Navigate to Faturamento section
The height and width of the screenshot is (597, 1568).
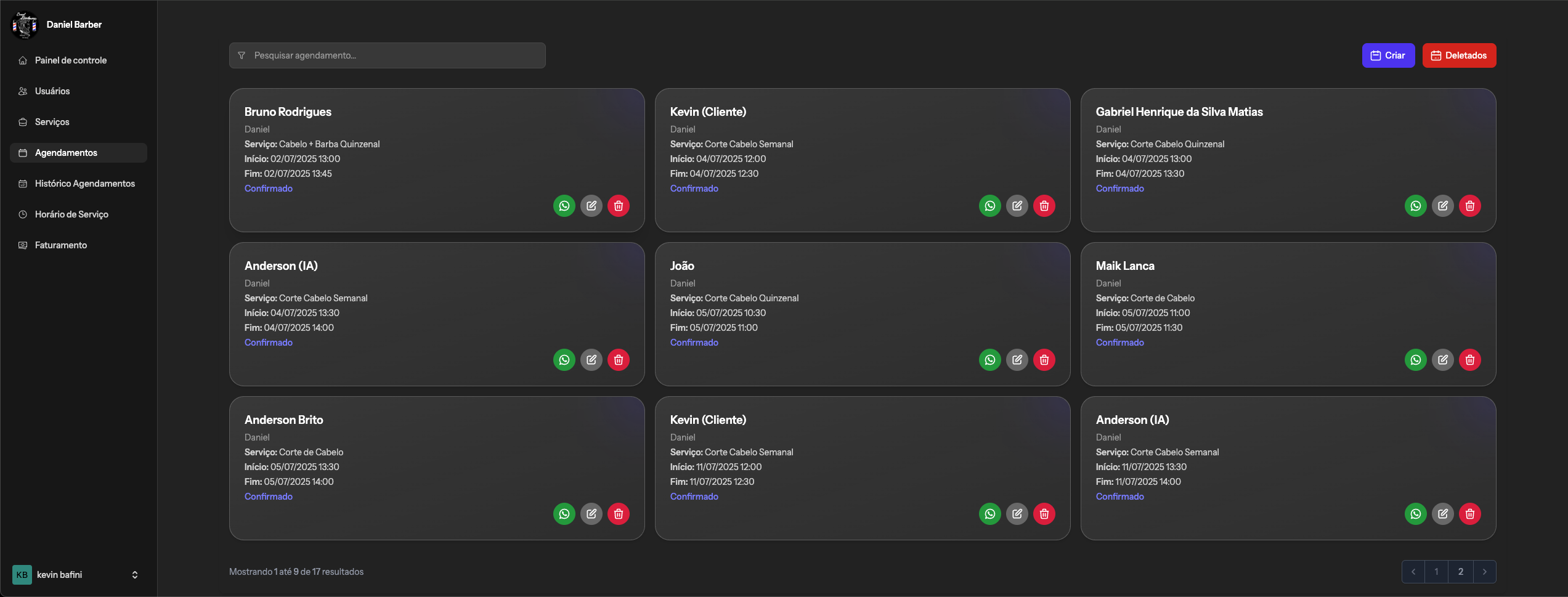point(61,245)
